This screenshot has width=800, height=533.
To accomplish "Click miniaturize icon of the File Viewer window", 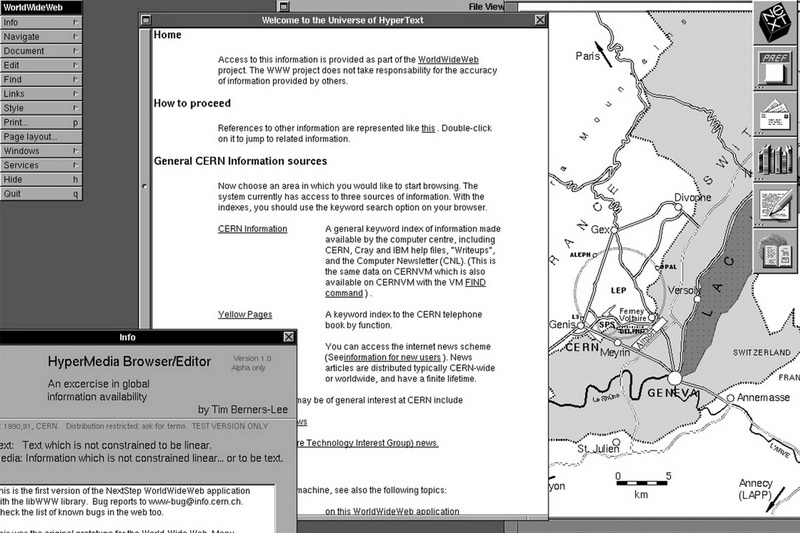I will pos(284,6).
